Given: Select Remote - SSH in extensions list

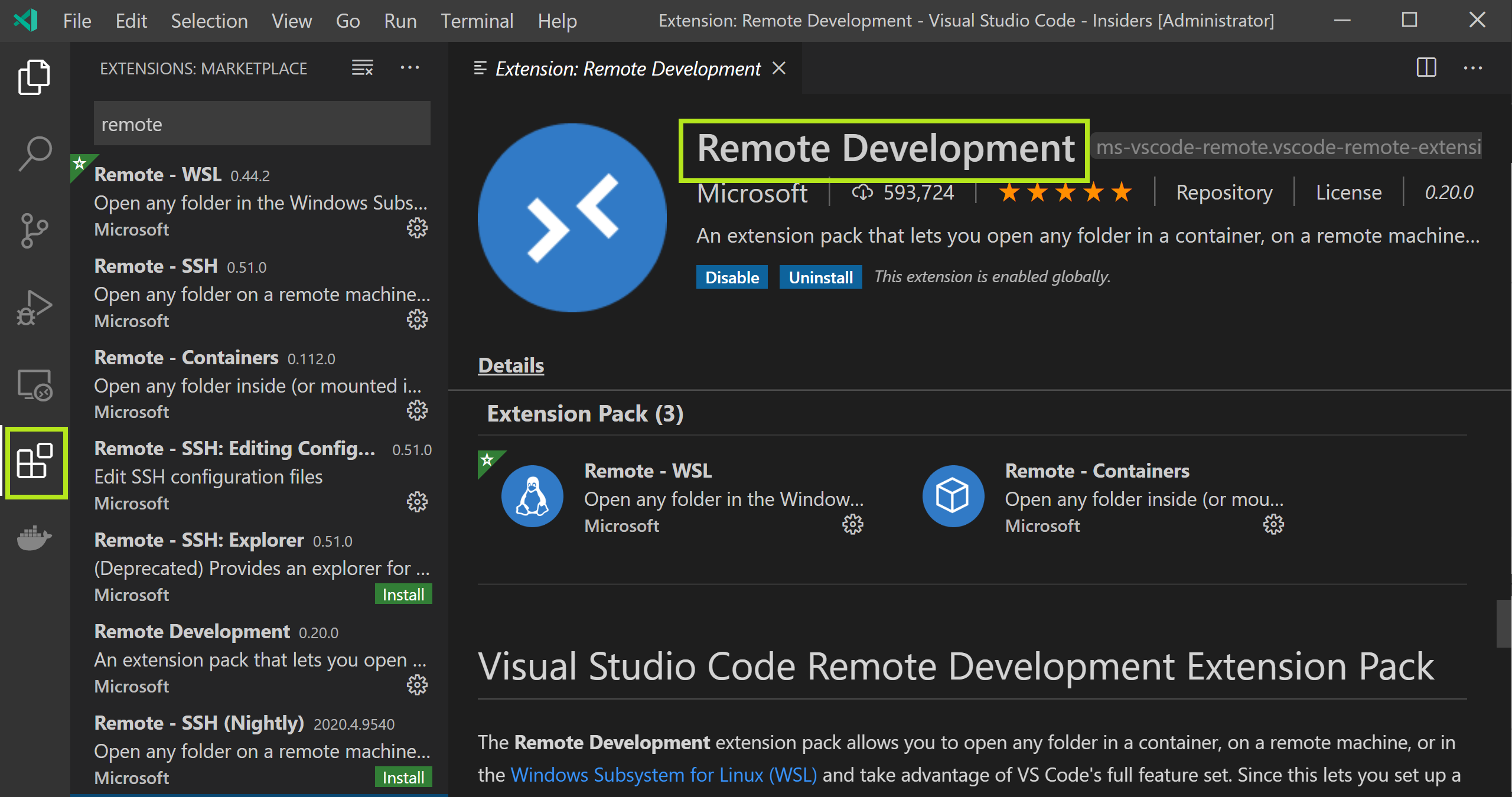Looking at the screenshot, I should pos(259,293).
